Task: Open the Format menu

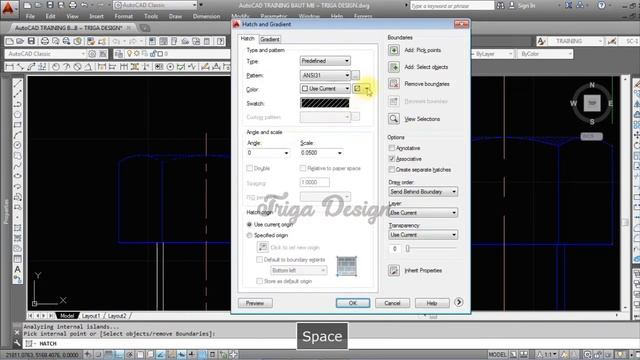Action: 123,16
